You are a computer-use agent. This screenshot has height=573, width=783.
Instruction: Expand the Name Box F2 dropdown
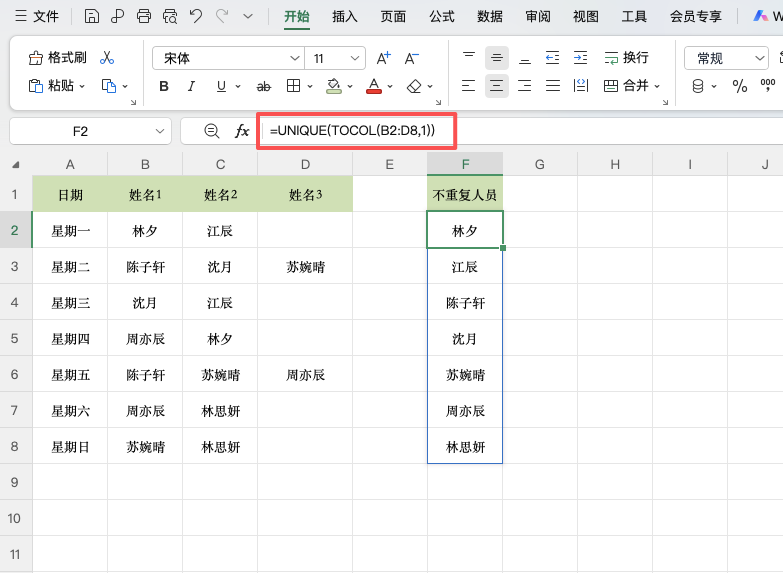(160, 131)
